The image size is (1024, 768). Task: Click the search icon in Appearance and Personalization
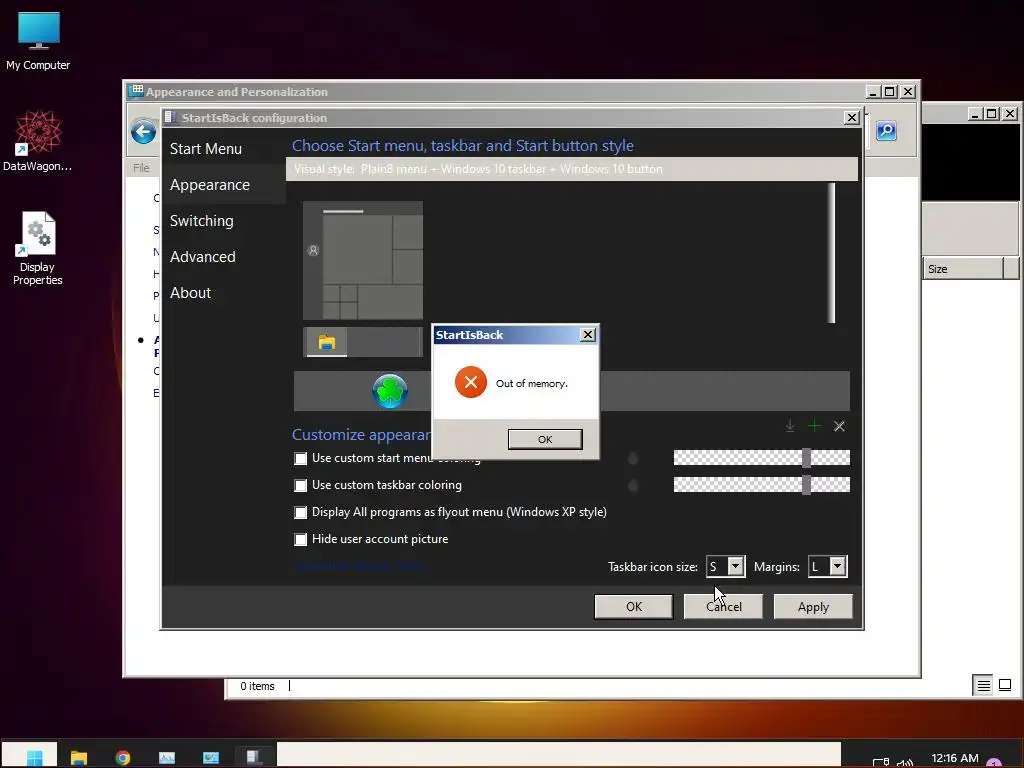[x=886, y=131]
